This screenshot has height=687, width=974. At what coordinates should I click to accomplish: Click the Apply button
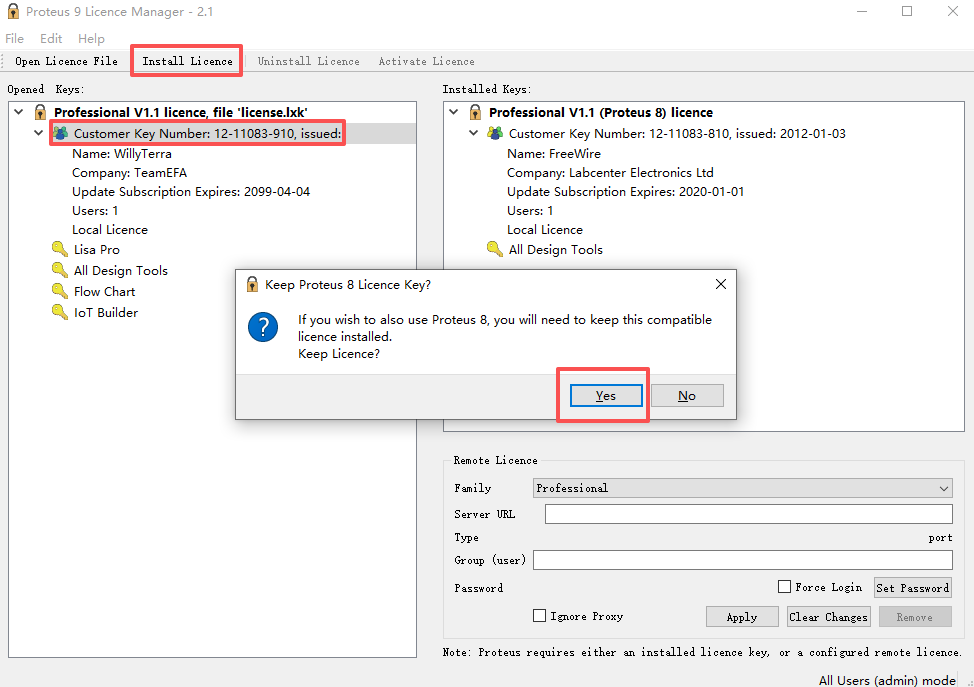(742, 617)
